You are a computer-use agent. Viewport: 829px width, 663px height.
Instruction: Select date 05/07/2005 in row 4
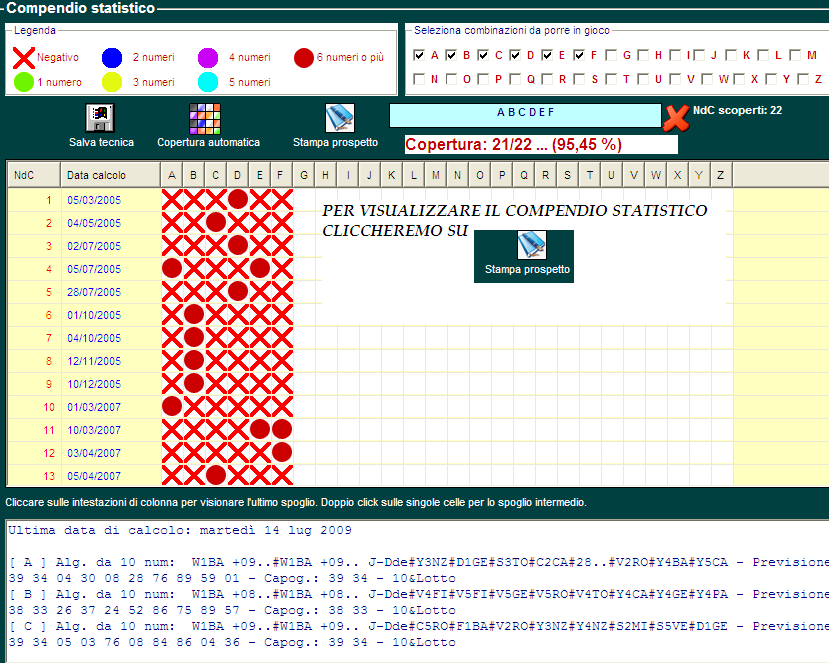(x=94, y=269)
